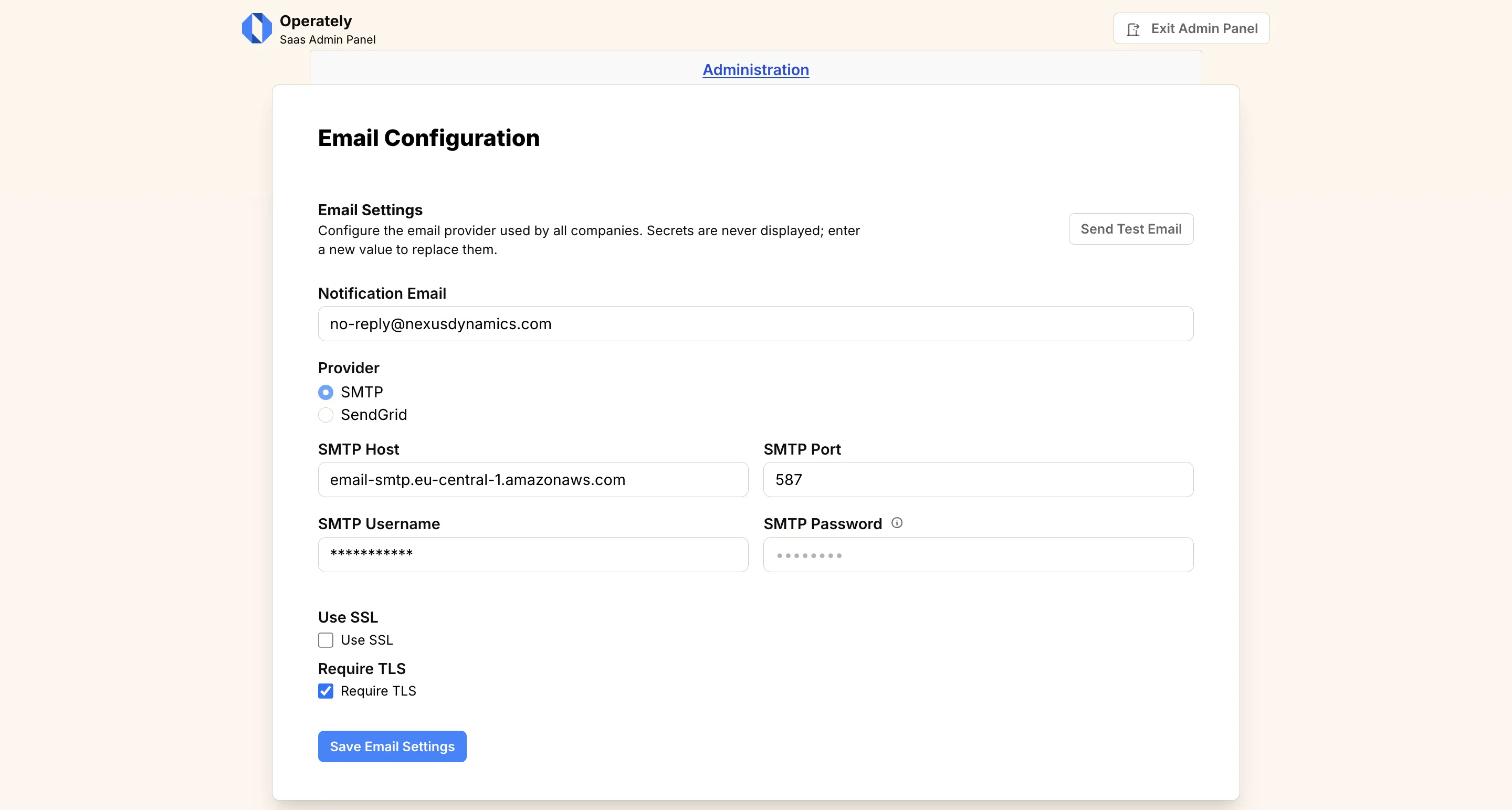The height and width of the screenshot is (810, 1512).
Task: Click the Require TLS label text
Action: point(378,691)
